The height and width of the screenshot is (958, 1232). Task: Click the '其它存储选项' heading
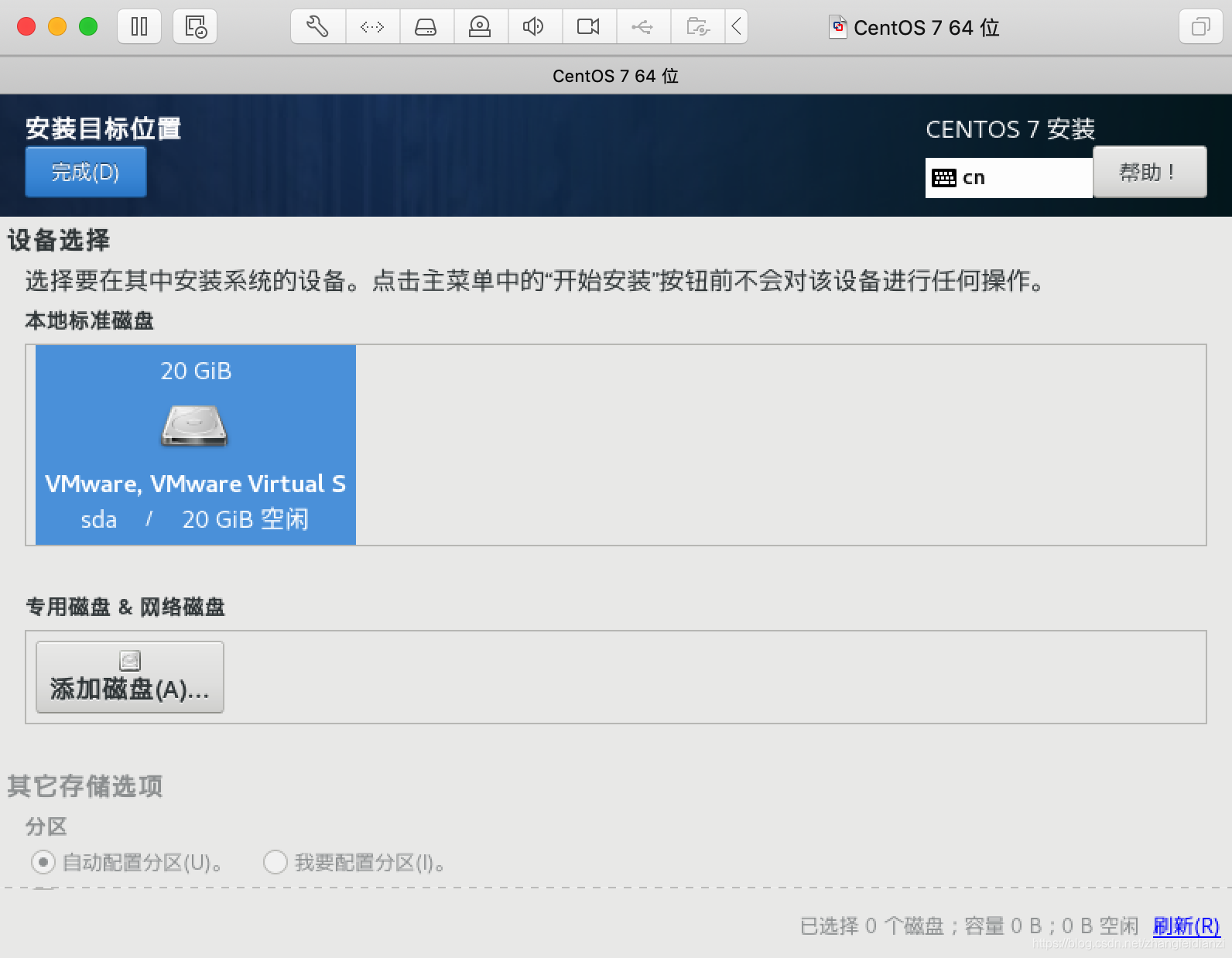tap(85, 786)
